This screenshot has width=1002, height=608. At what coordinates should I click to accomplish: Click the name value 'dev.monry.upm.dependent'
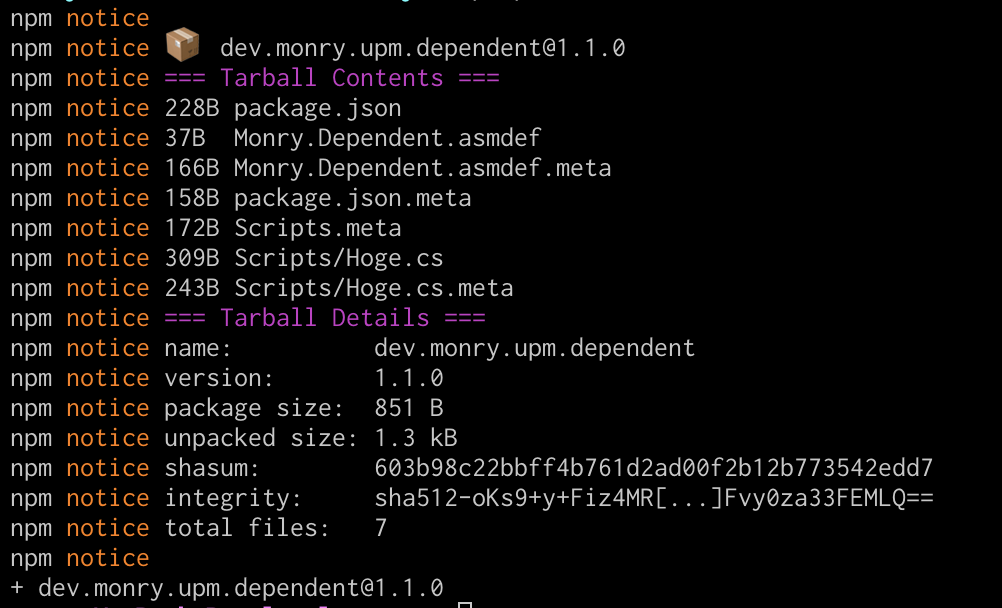(534, 348)
